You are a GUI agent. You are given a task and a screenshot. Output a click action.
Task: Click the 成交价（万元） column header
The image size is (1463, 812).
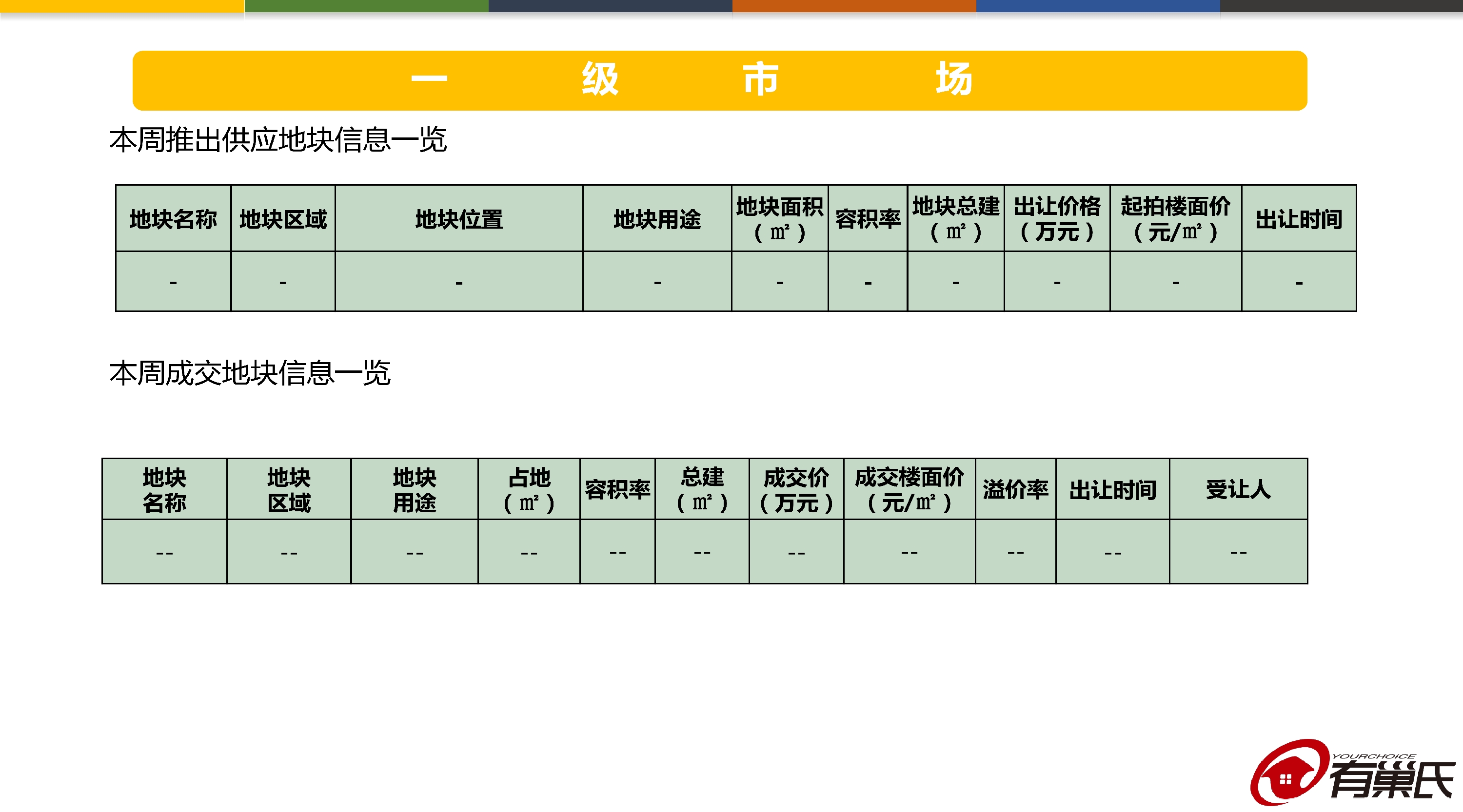[x=796, y=489]
